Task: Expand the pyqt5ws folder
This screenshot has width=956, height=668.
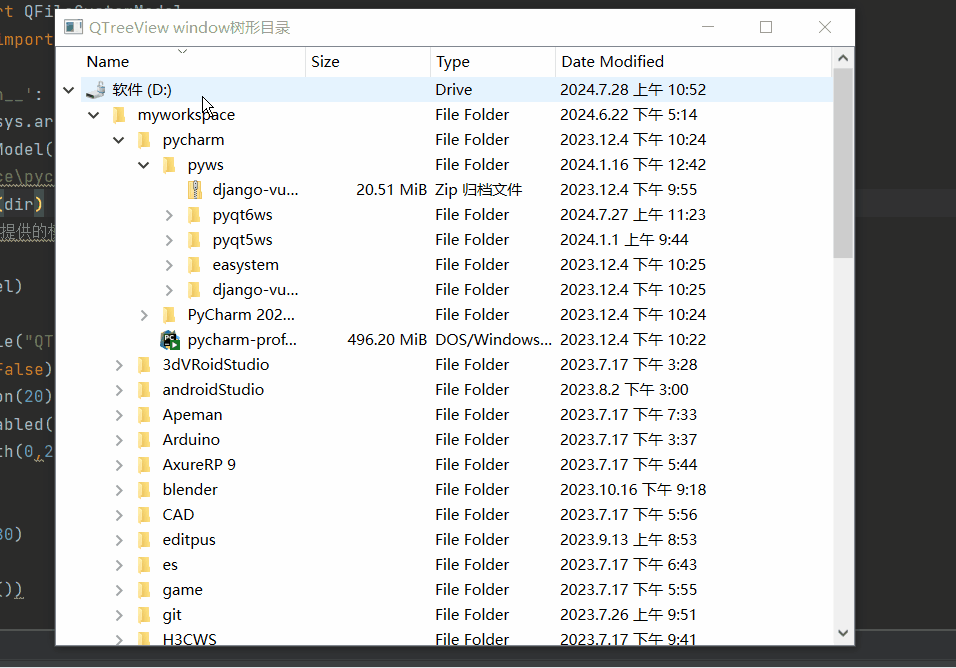Action: pos(169,240)
